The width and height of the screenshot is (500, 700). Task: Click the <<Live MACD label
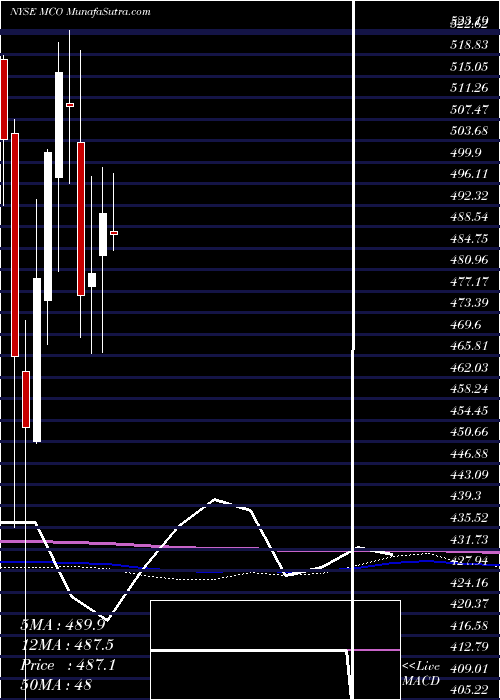pyautogui.click(x=421, y=674)
